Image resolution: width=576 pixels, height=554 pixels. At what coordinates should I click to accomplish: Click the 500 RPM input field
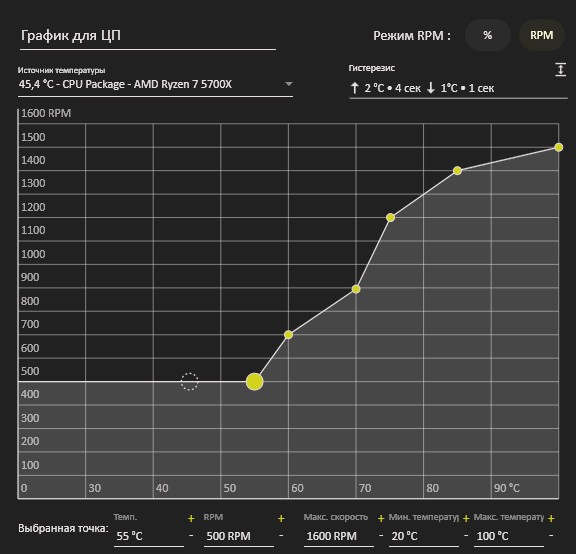(x=239, y=536)
